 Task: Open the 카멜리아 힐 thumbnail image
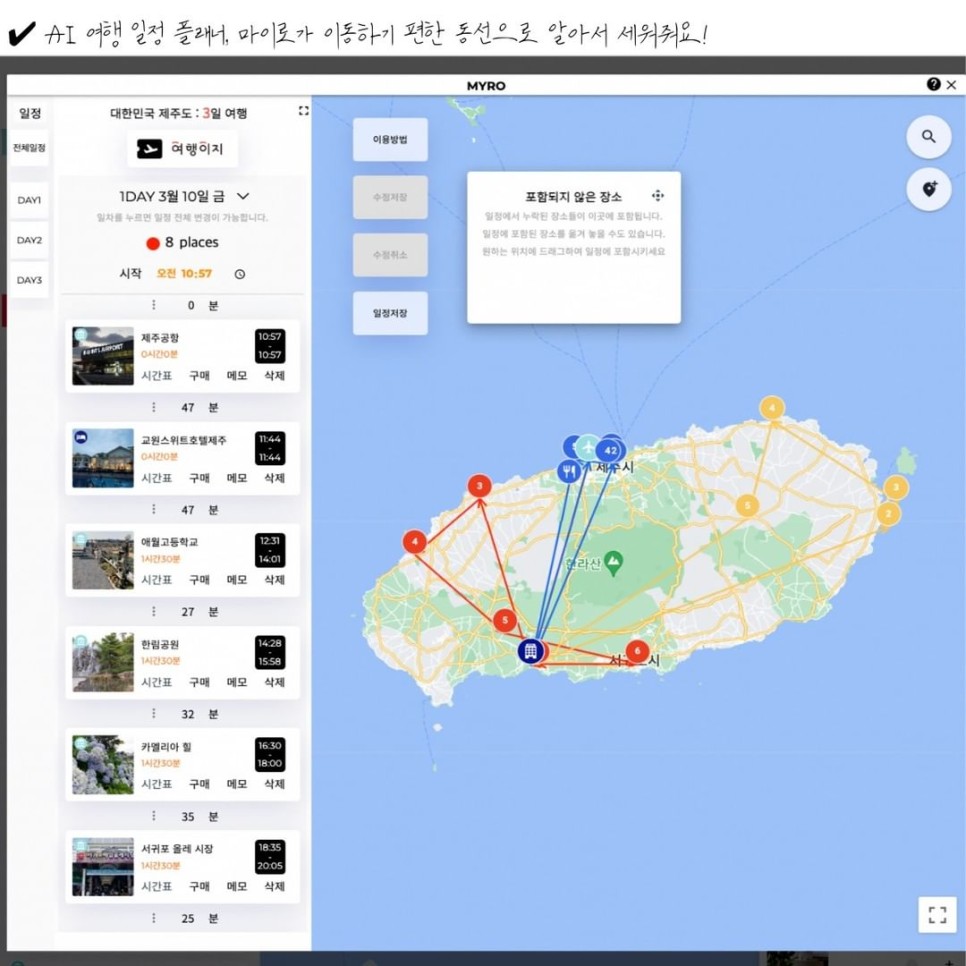pyautogui.click(x=103, y=765)
